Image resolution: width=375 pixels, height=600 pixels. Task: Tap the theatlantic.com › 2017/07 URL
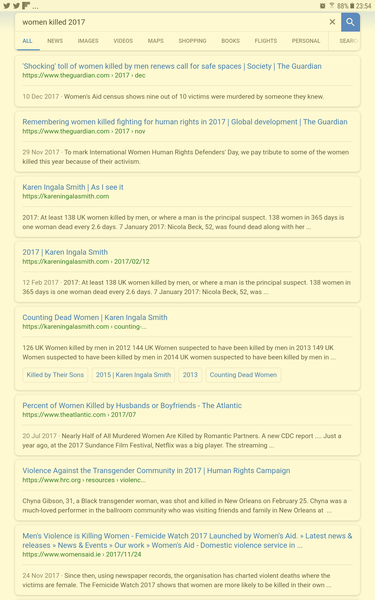click(79, 415)
